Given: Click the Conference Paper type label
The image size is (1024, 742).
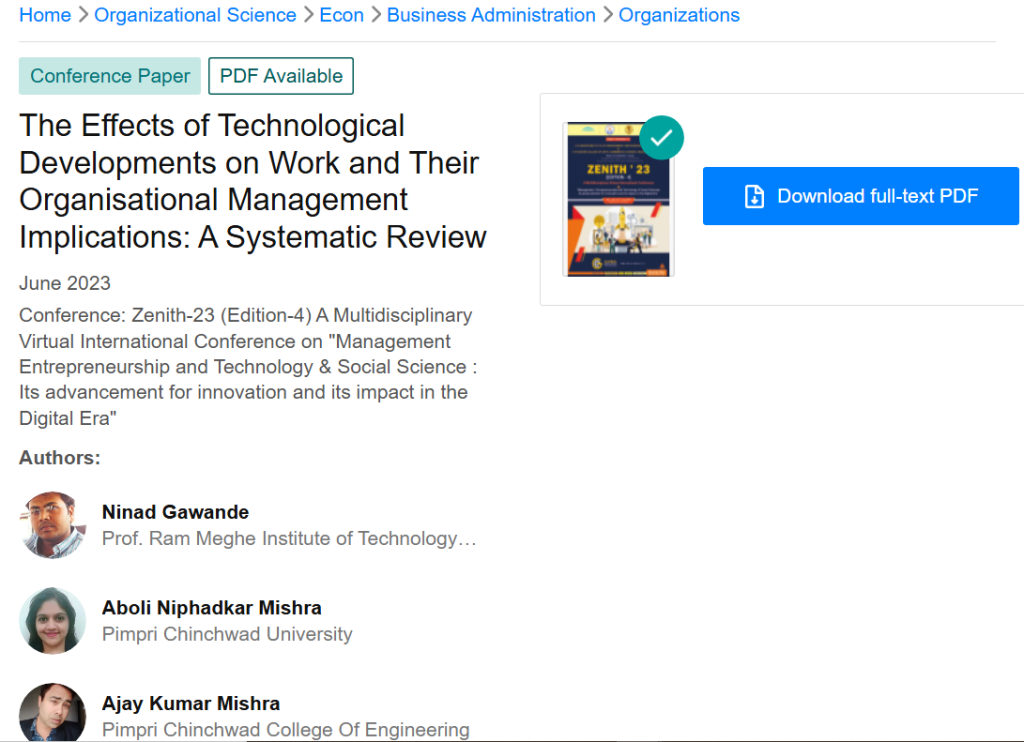Looking at the screenshot, I should 109,75.
